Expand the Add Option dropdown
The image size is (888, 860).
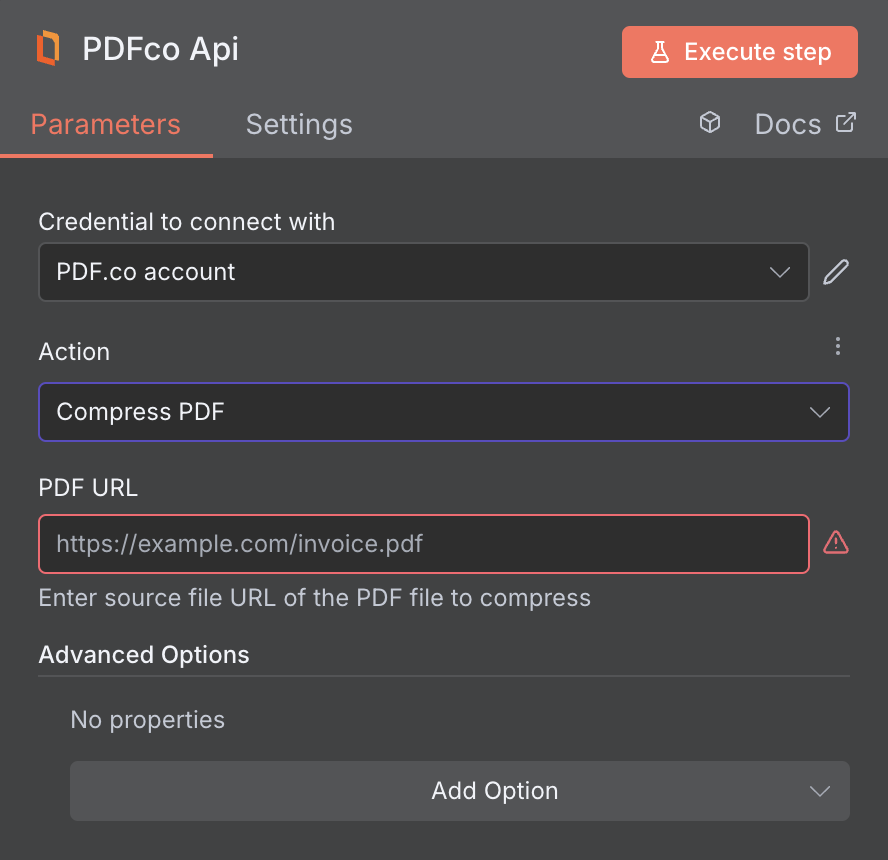pos(460,790)
